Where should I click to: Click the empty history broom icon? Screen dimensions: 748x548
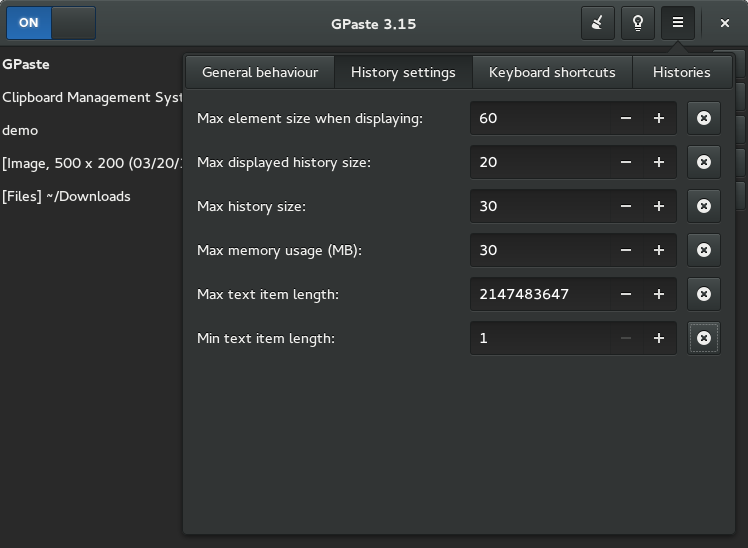(598, 23)
